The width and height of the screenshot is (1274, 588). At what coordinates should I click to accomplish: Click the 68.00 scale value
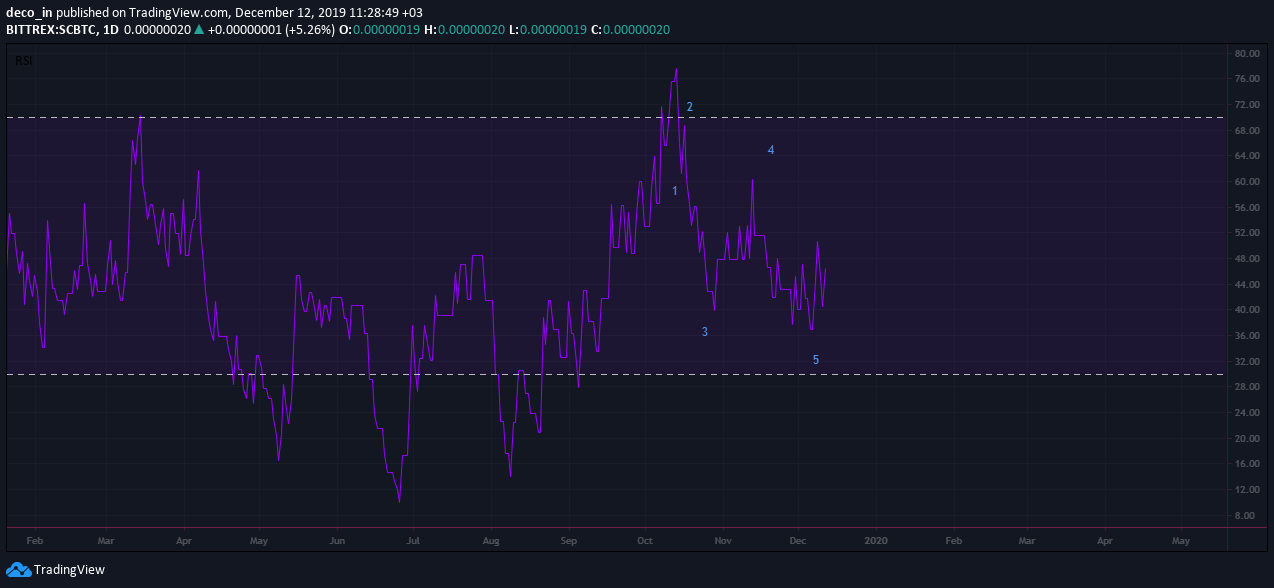pyautogui.click(x=1246, y=130)
